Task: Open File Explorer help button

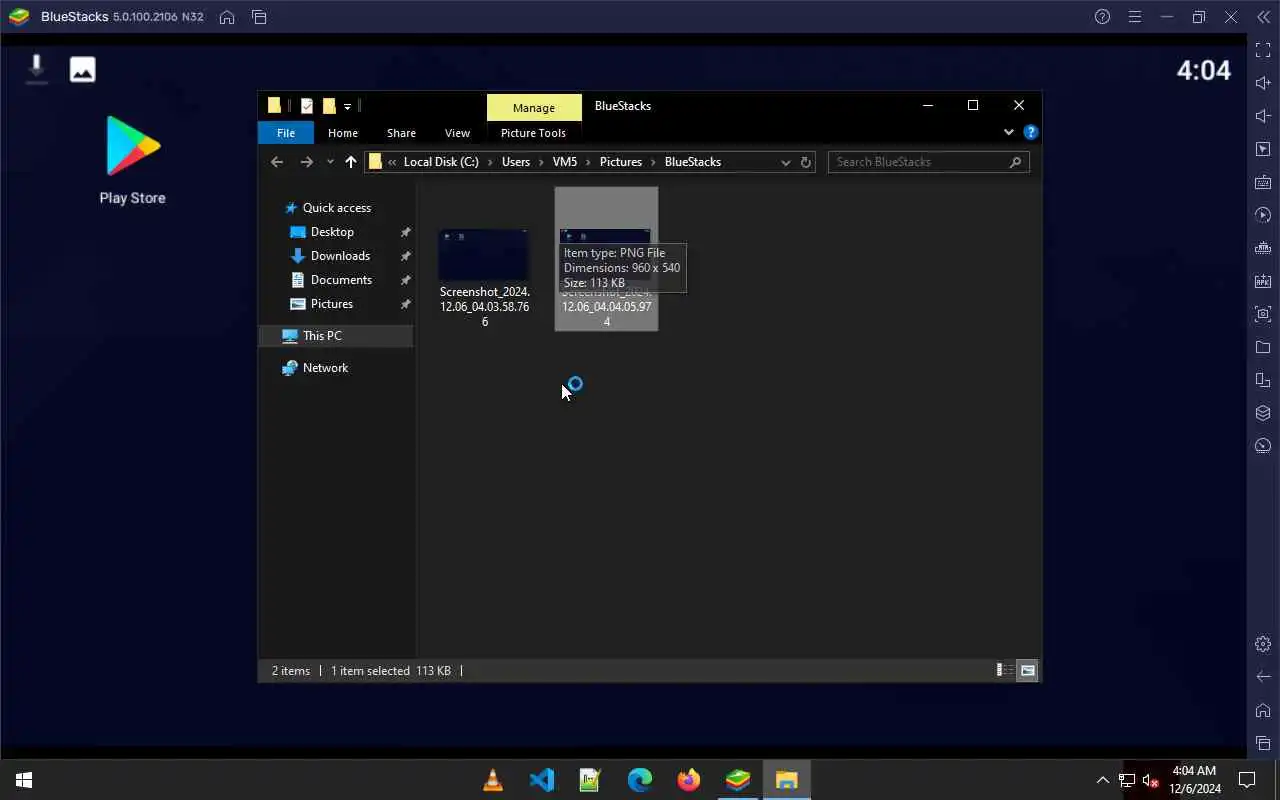Action: (1031, 132)
